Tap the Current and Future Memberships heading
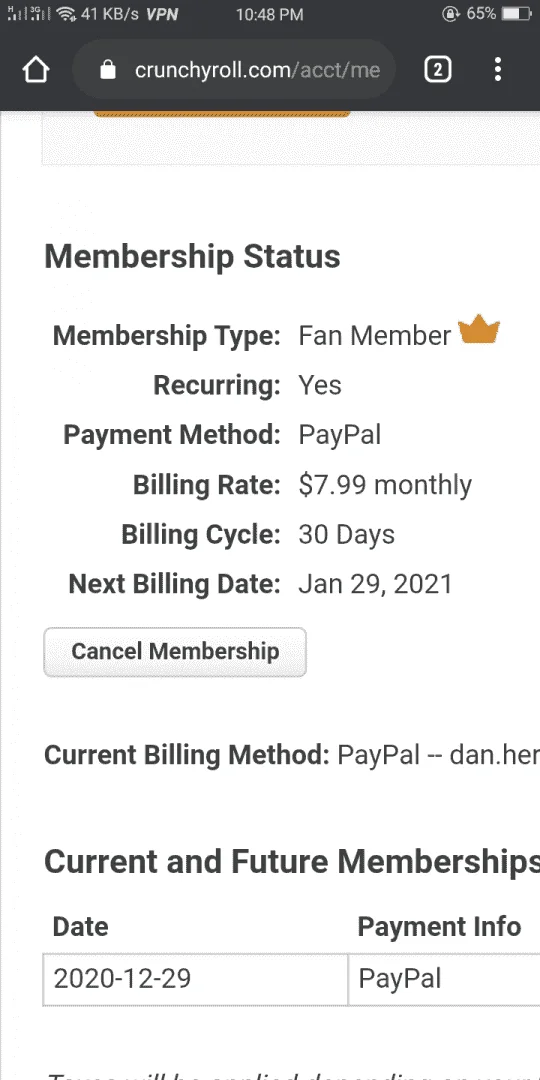The height and width of the screenshot is (1080, 540). click(292, 861)
